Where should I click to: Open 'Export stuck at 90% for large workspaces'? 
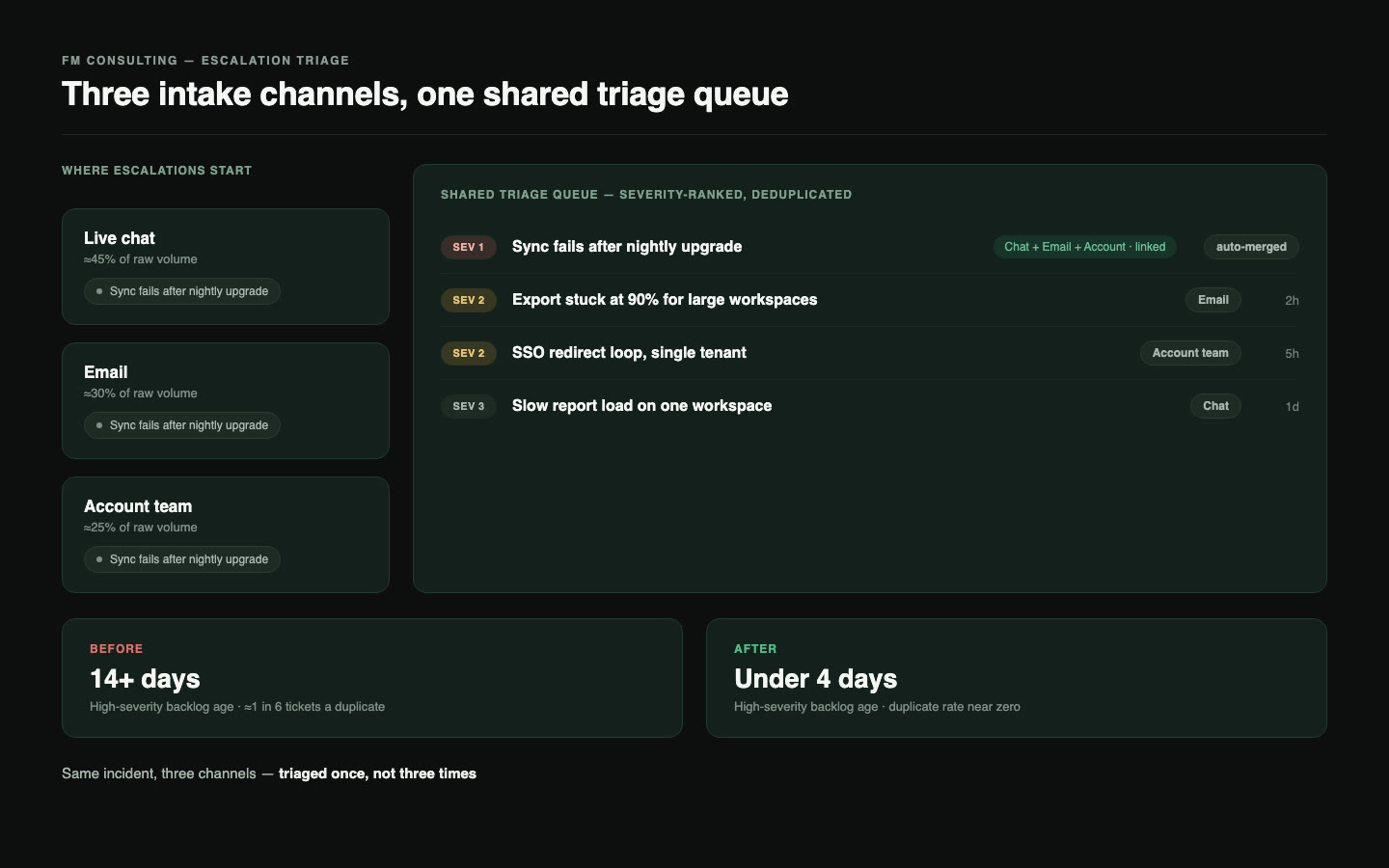pyautogui.click(x=665, y=300)
